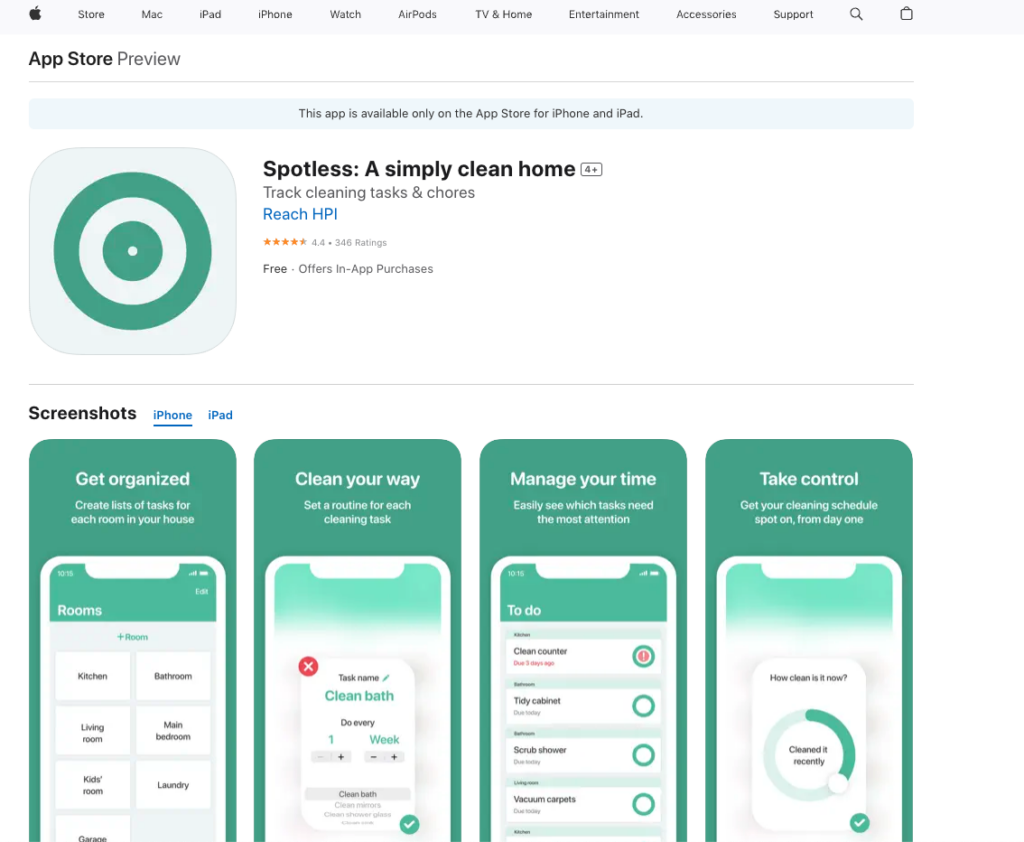Click the +Room add button
Image resolution: width=1024 pixels, height=842 pixels.
133,637
